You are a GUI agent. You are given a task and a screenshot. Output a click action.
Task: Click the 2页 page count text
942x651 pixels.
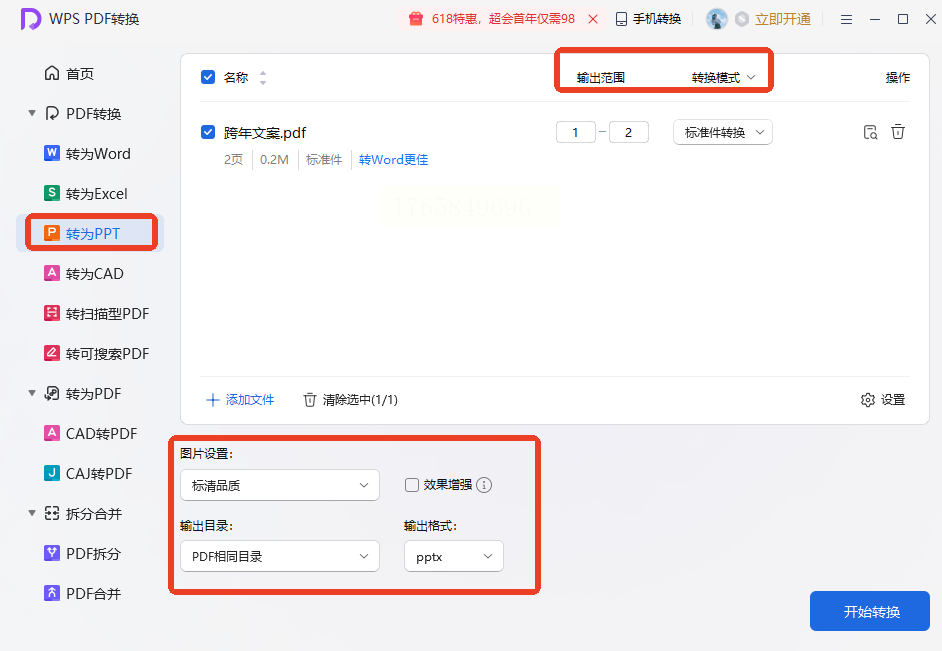[x=233, y=160]
